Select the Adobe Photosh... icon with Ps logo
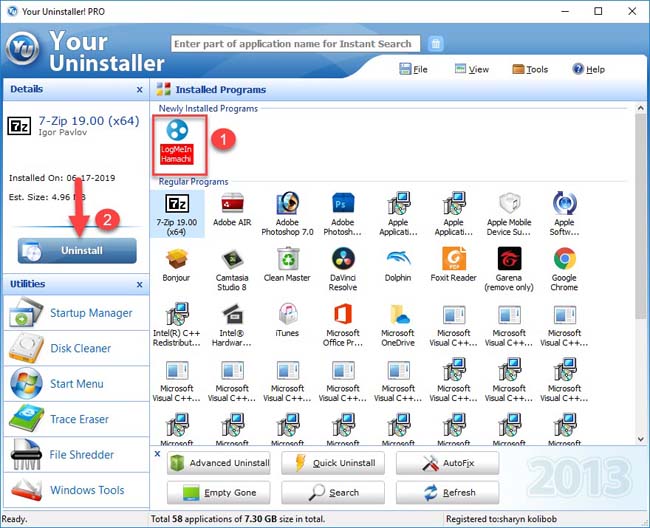 343,214
